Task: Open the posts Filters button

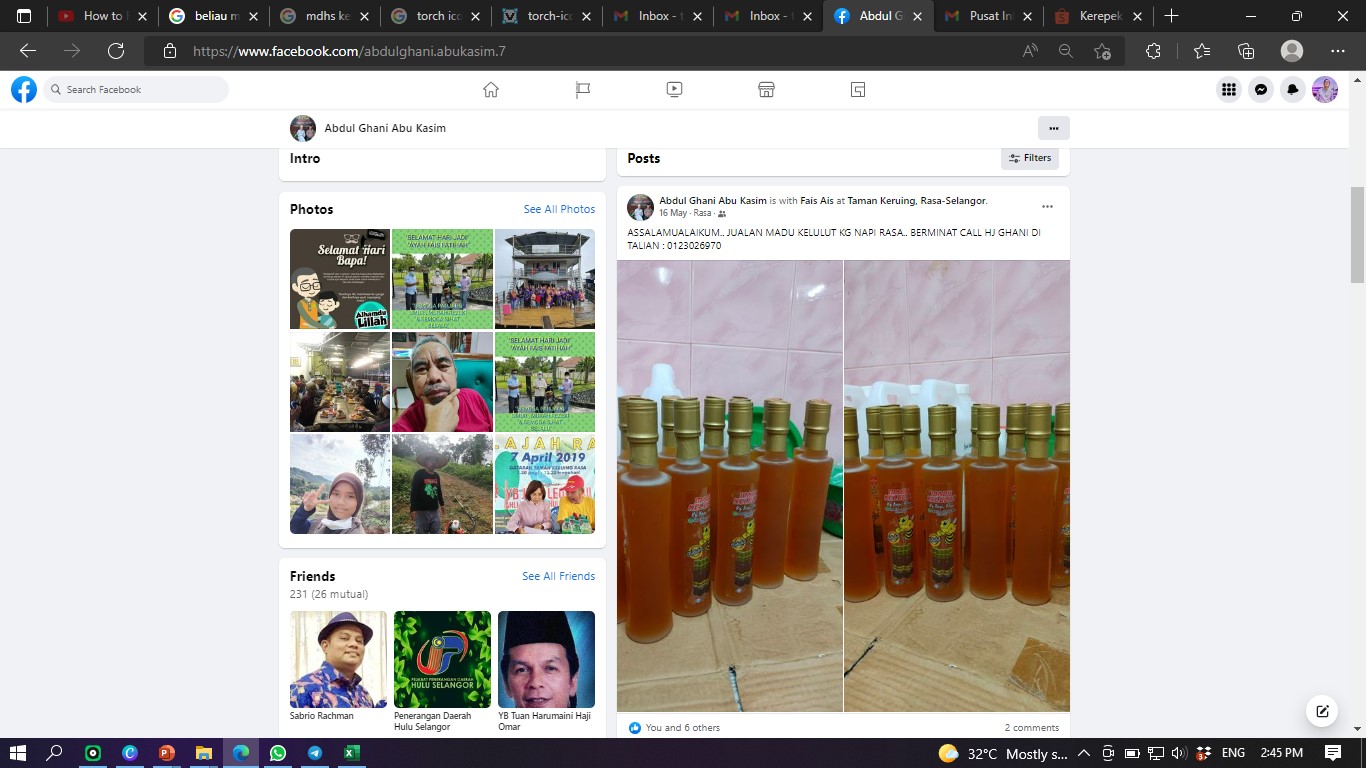Action: coord(1030,158)
